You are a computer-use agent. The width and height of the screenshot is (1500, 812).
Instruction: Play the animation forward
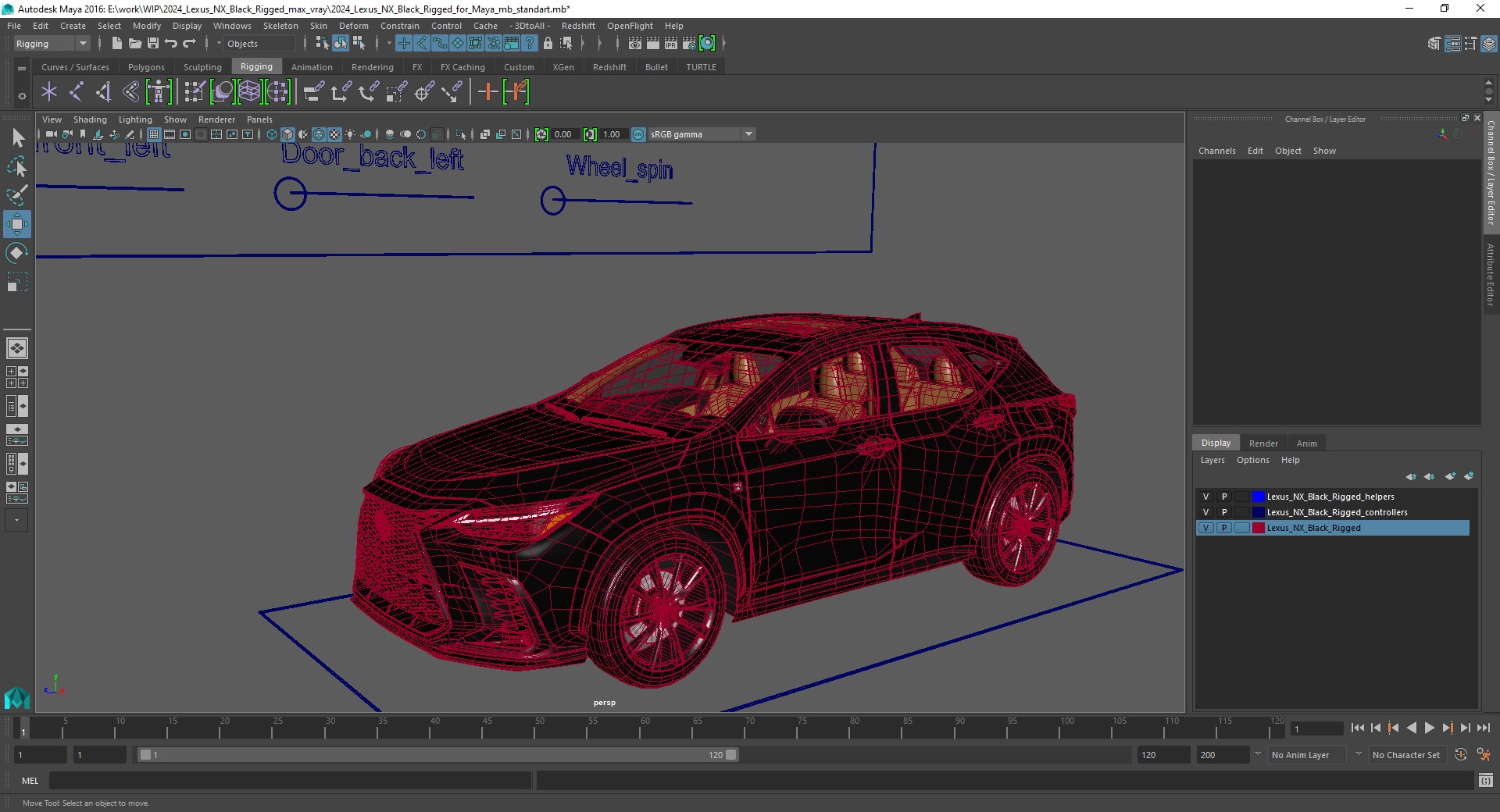point(1429,728)
